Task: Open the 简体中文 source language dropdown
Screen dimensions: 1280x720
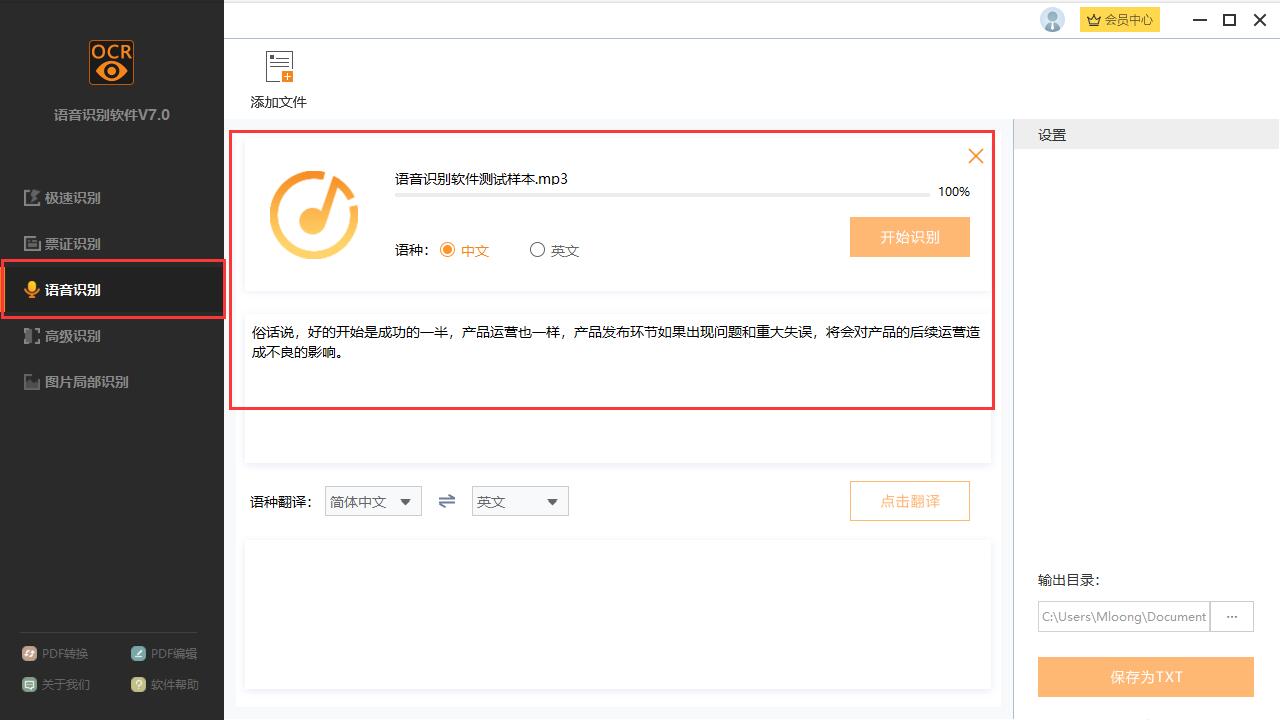Action: click(x=372, y=501)
